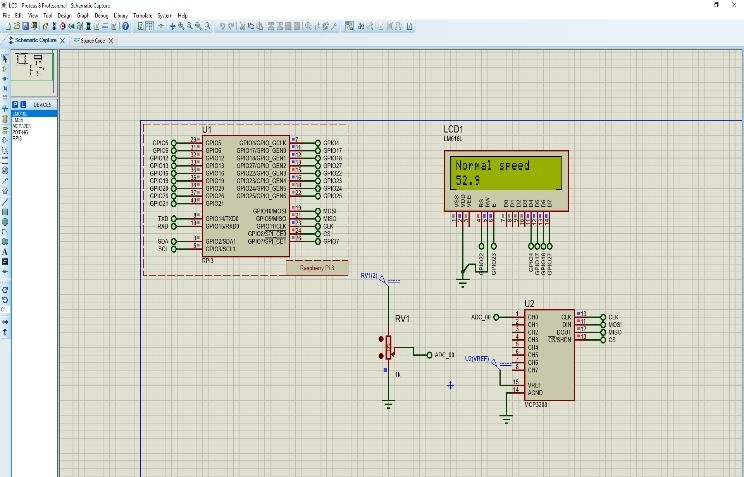The width and height of the screenshot is (744, 477).
Task: Toggle the grid display icon
Action: click(x=151, y=26)
